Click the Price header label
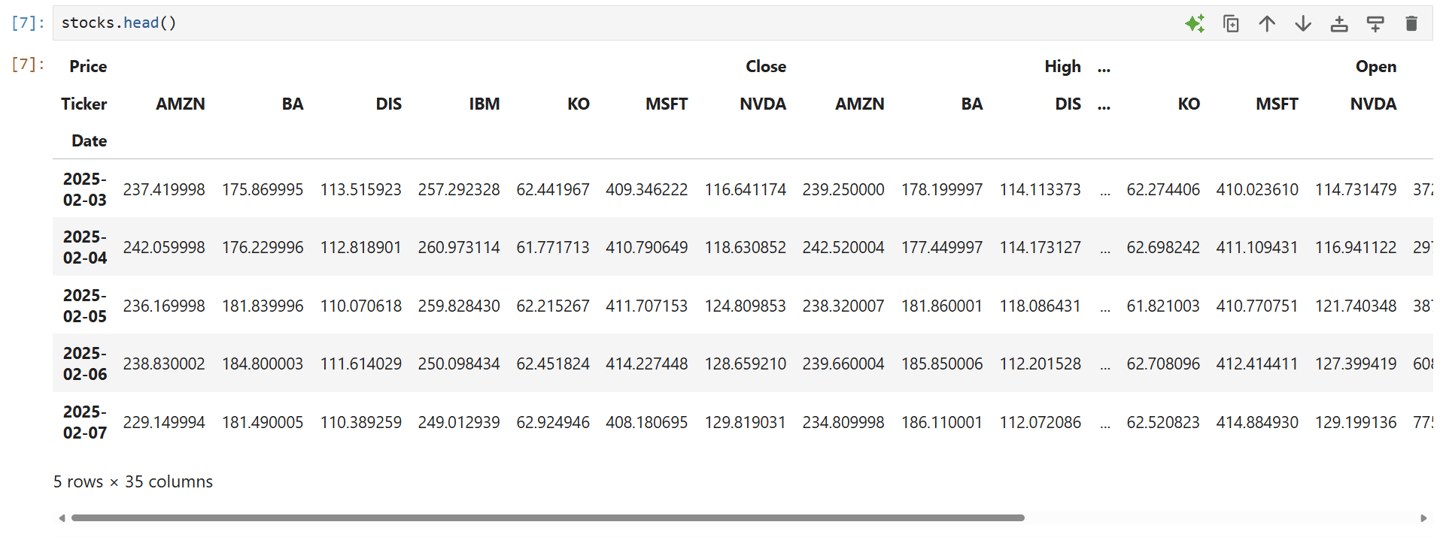Viewport: 1440px width, 537px height. 88,66
